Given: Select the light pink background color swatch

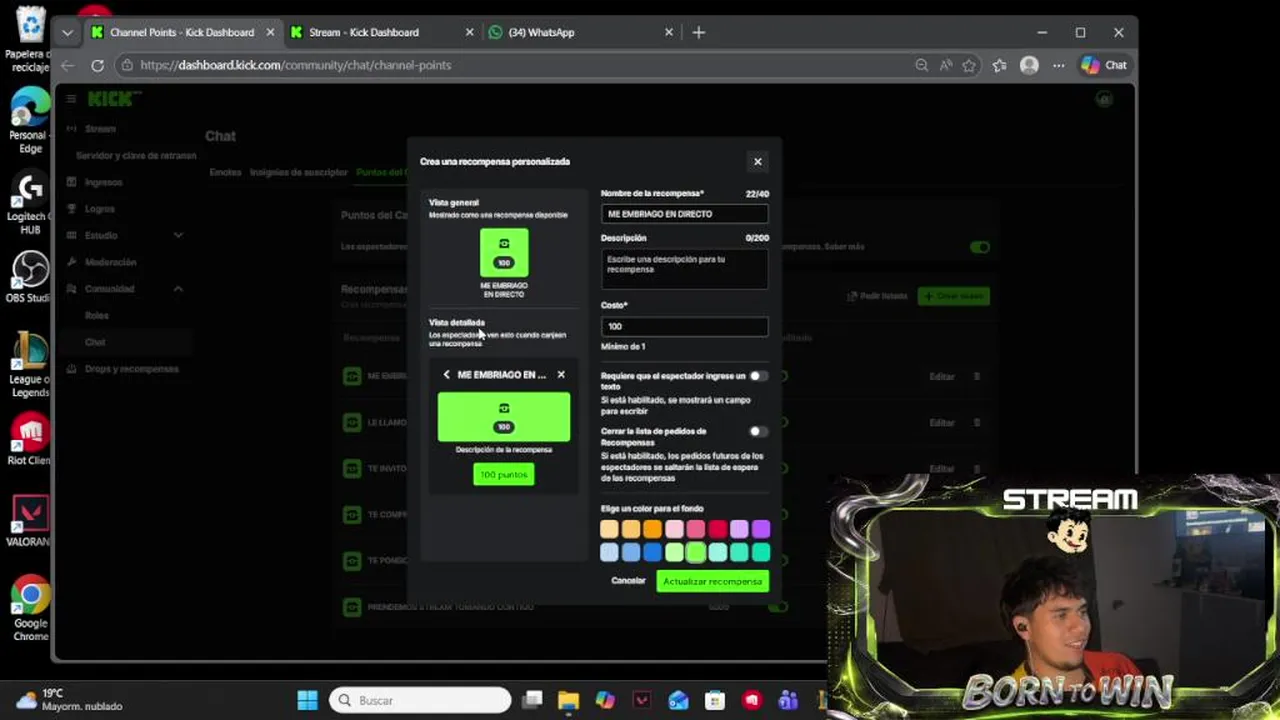Looking at the screenshot, I should [x=674, y=529].
